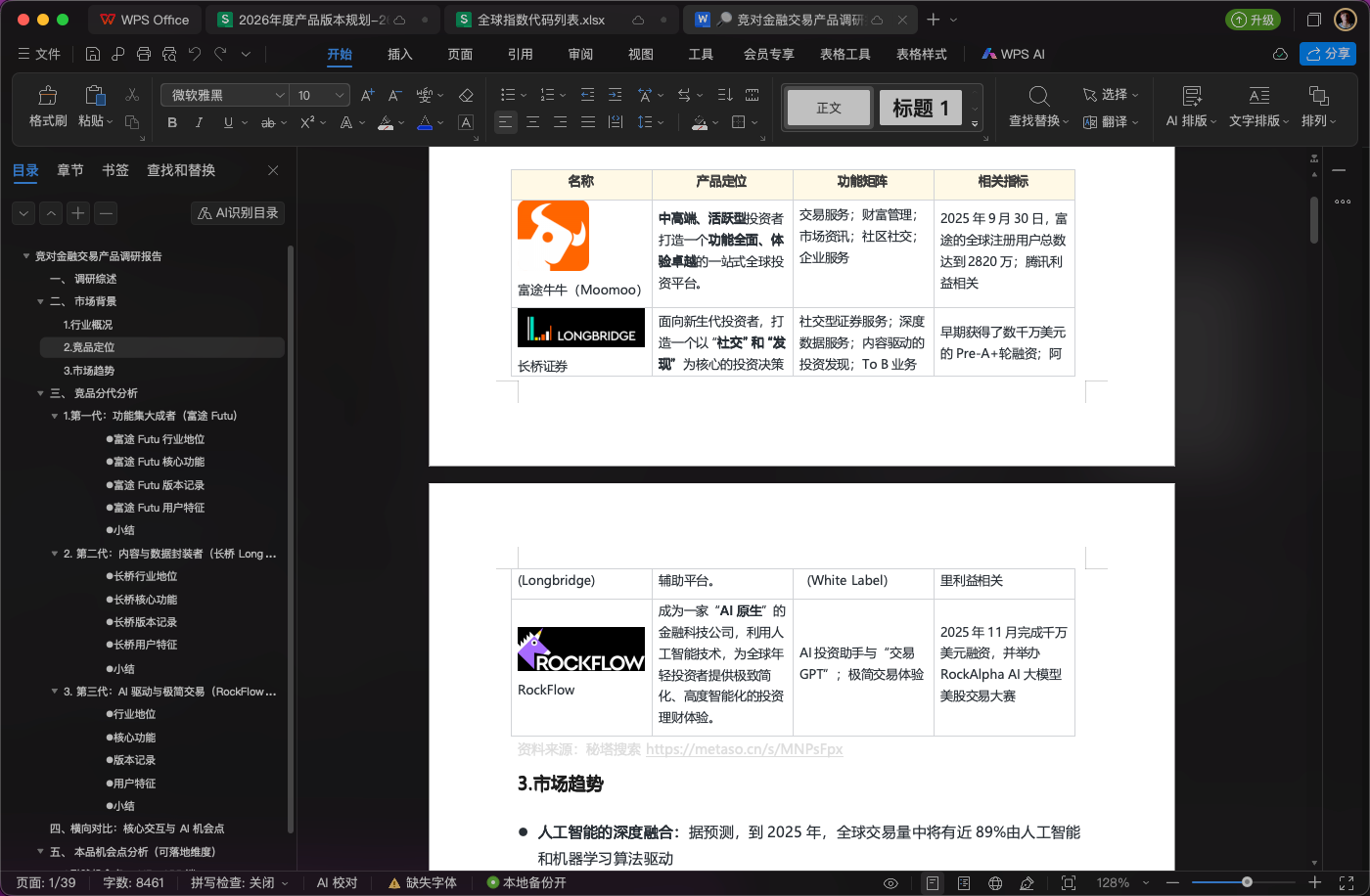Collapse 三、竞品分代分析 in outline
The height and width of the screenshot is (896, 1370).
40,393
